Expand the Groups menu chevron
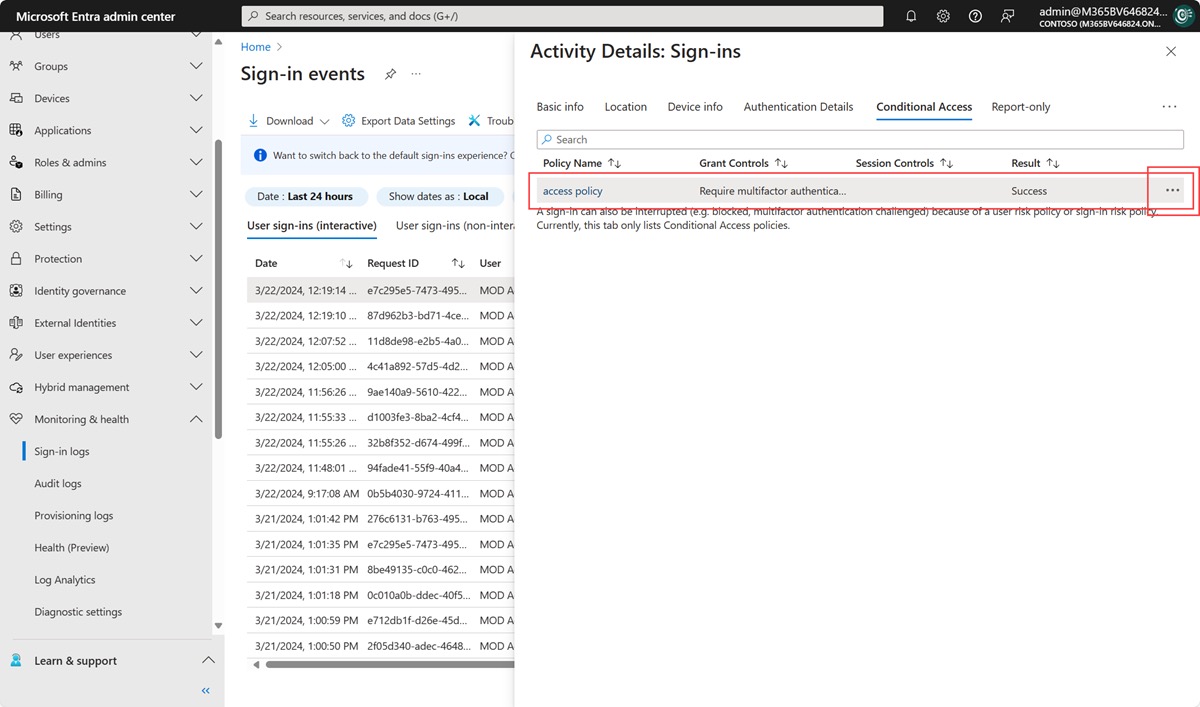Image resolution: width=1200 pixels, height=707 pixels. click(x=196, y=66)
